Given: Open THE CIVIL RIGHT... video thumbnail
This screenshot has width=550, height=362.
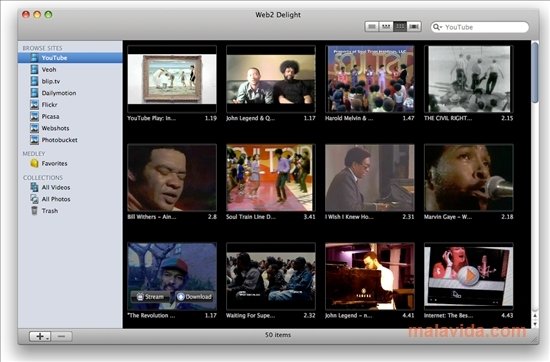Looking at the screenshot, I should [469, 79].
